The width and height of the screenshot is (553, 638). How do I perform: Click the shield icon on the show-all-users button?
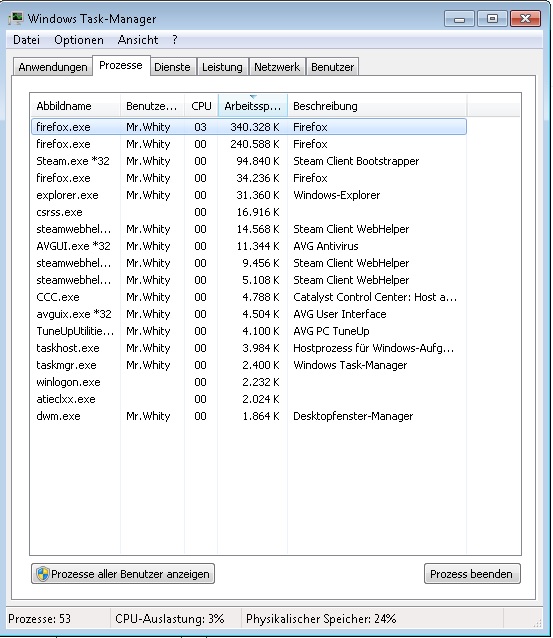43,574
